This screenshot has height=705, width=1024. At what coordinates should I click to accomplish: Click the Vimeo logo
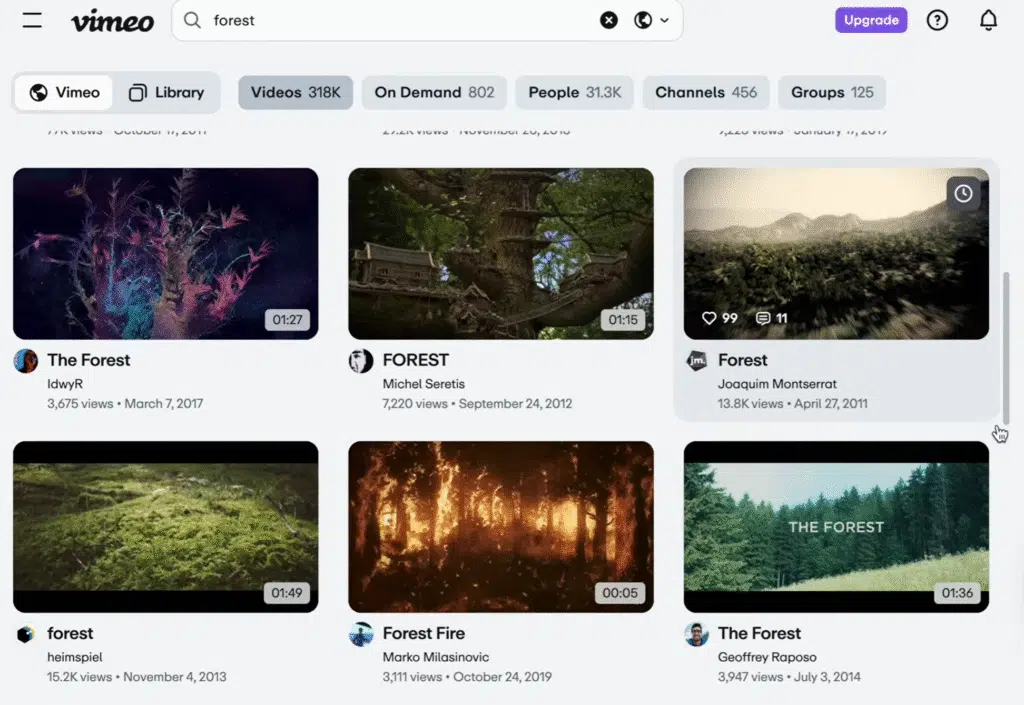[112, 21]
